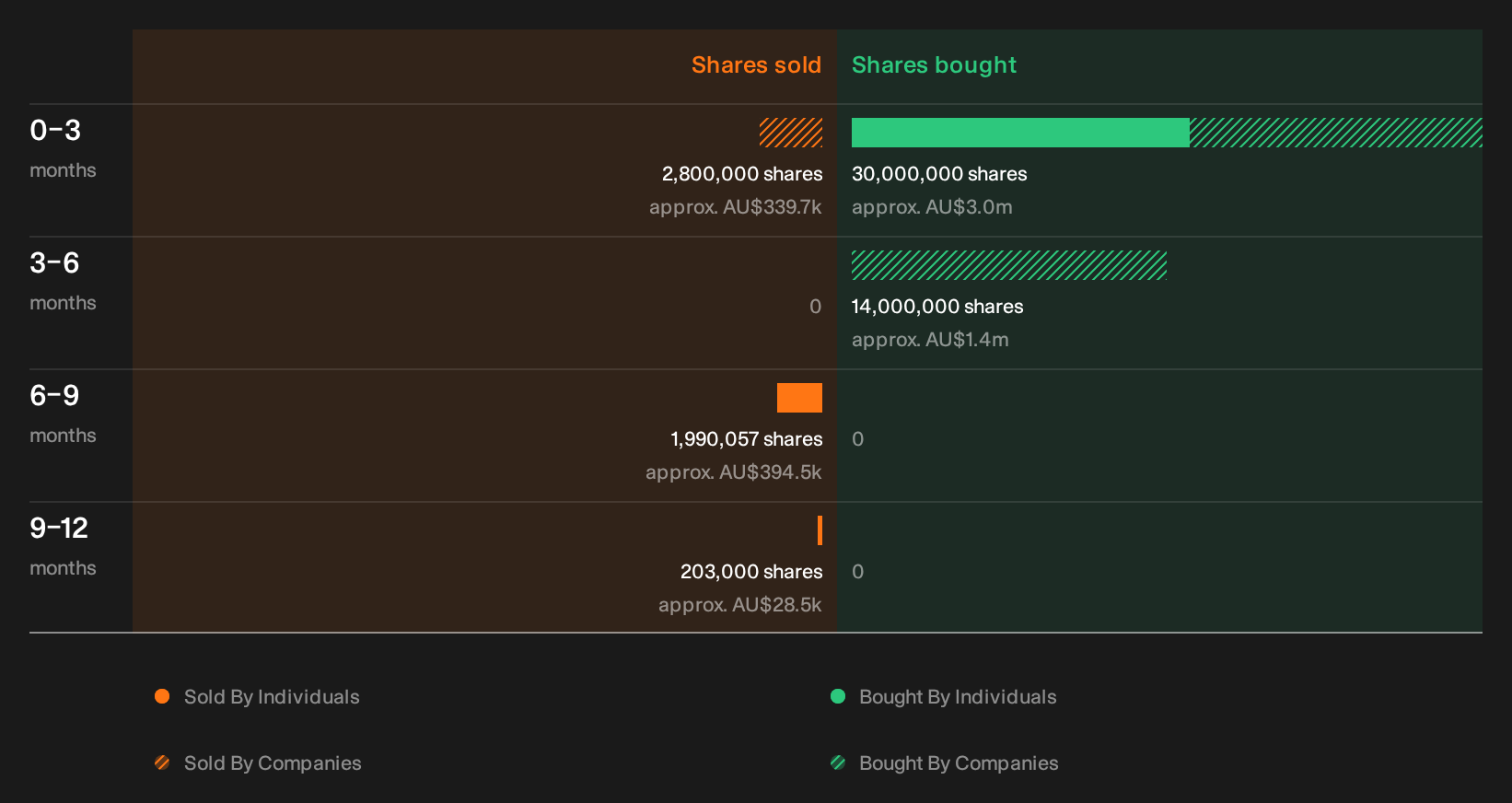Click the approx. AU$3.0m amount
This screenshot has width=1512, height=803.
point(932,207)
